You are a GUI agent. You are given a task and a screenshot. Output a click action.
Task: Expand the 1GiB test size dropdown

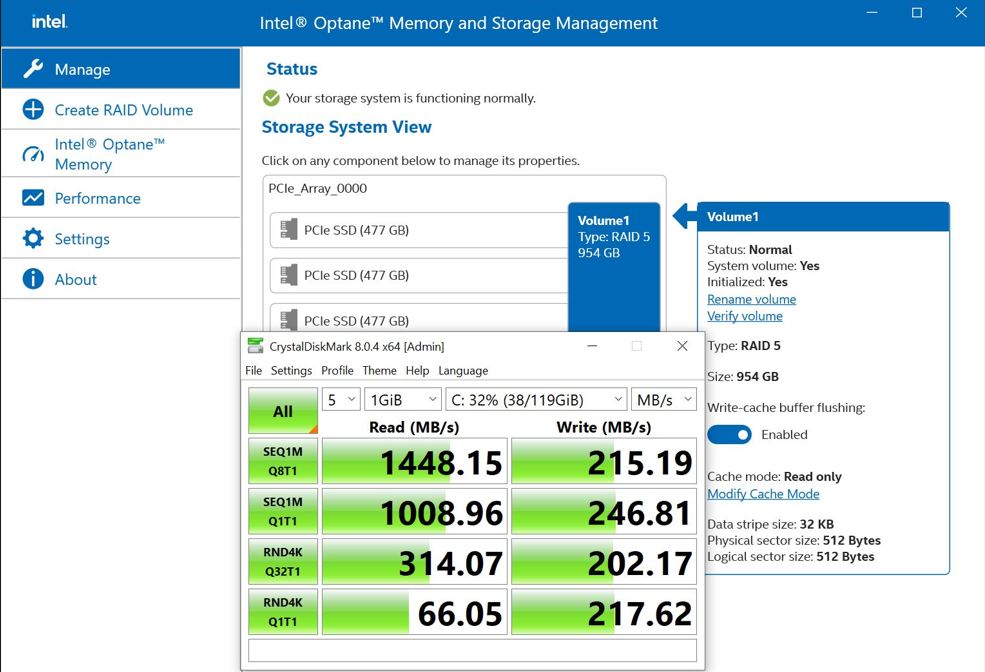[x=404, y=399]
